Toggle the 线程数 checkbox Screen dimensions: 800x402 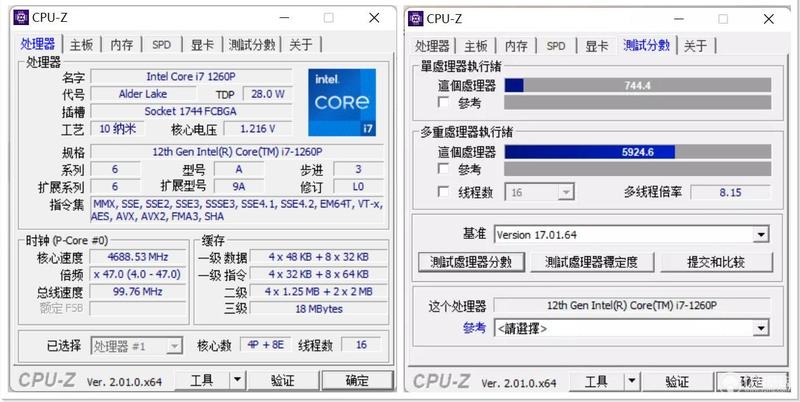(x=443, y=192)
